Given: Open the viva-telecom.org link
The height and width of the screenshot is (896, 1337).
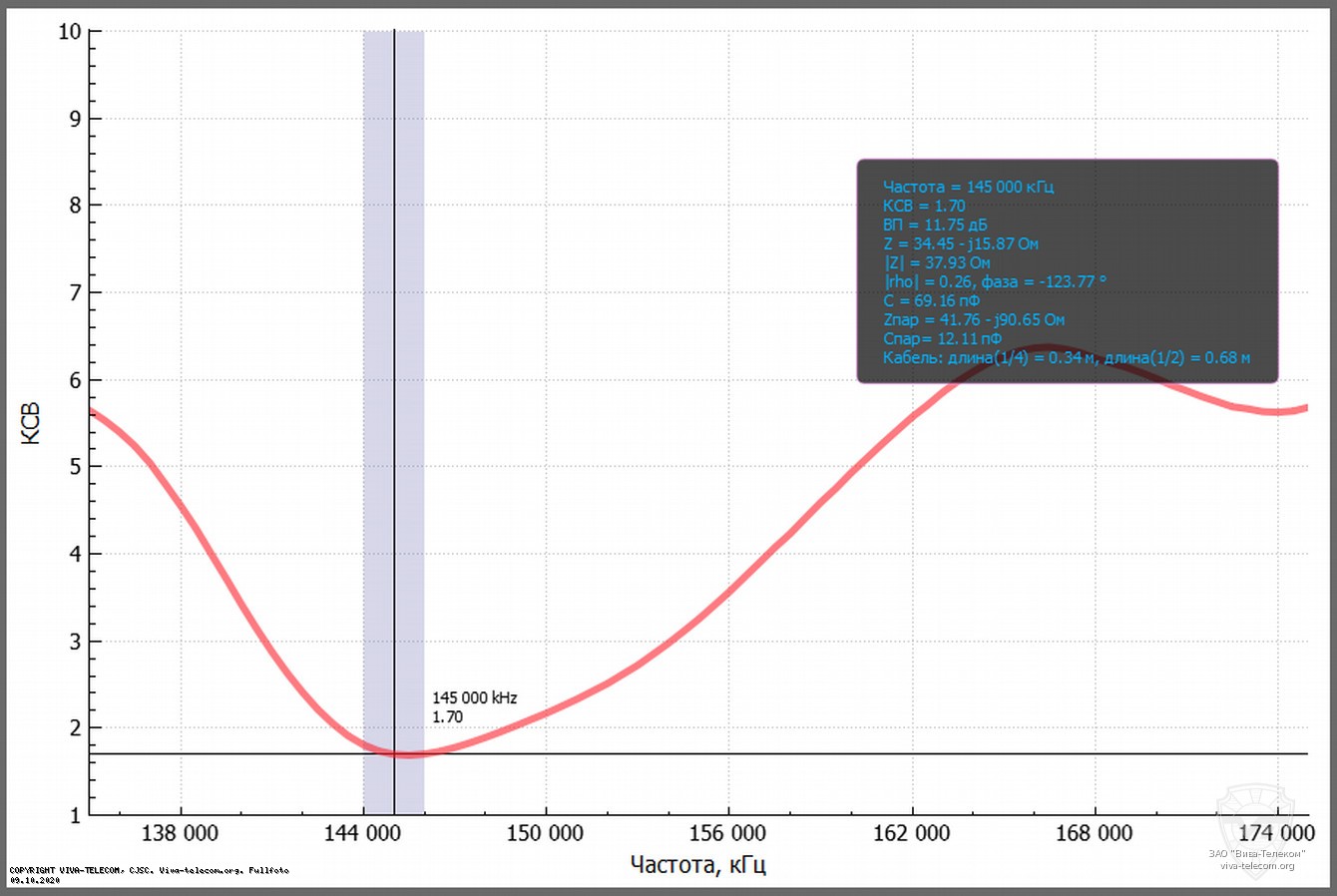Looking at the screenshot, I should [1256, 864].
